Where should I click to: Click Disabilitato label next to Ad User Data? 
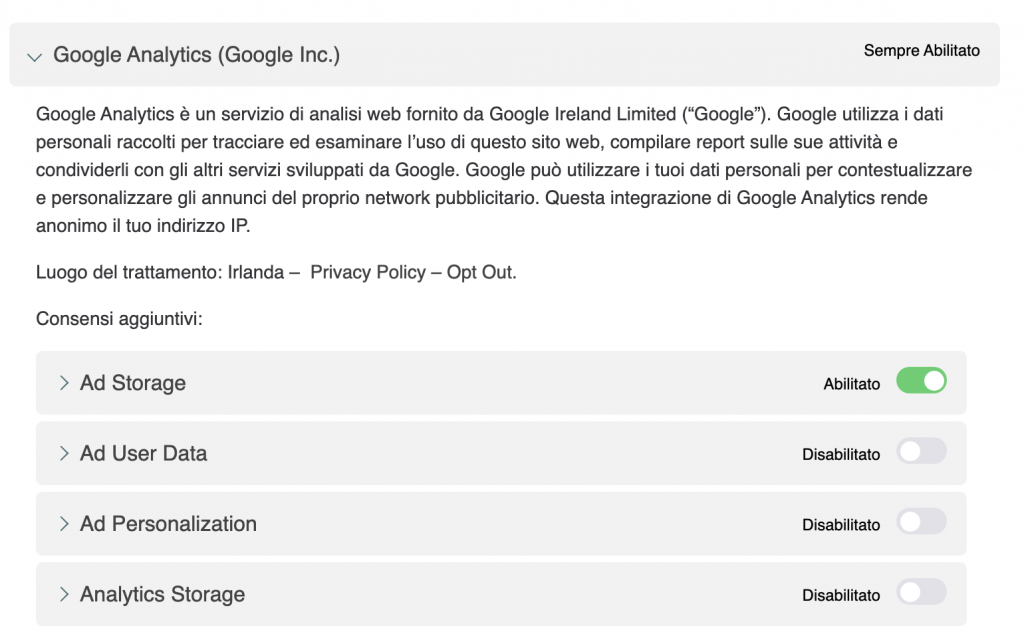click(841, 455)
